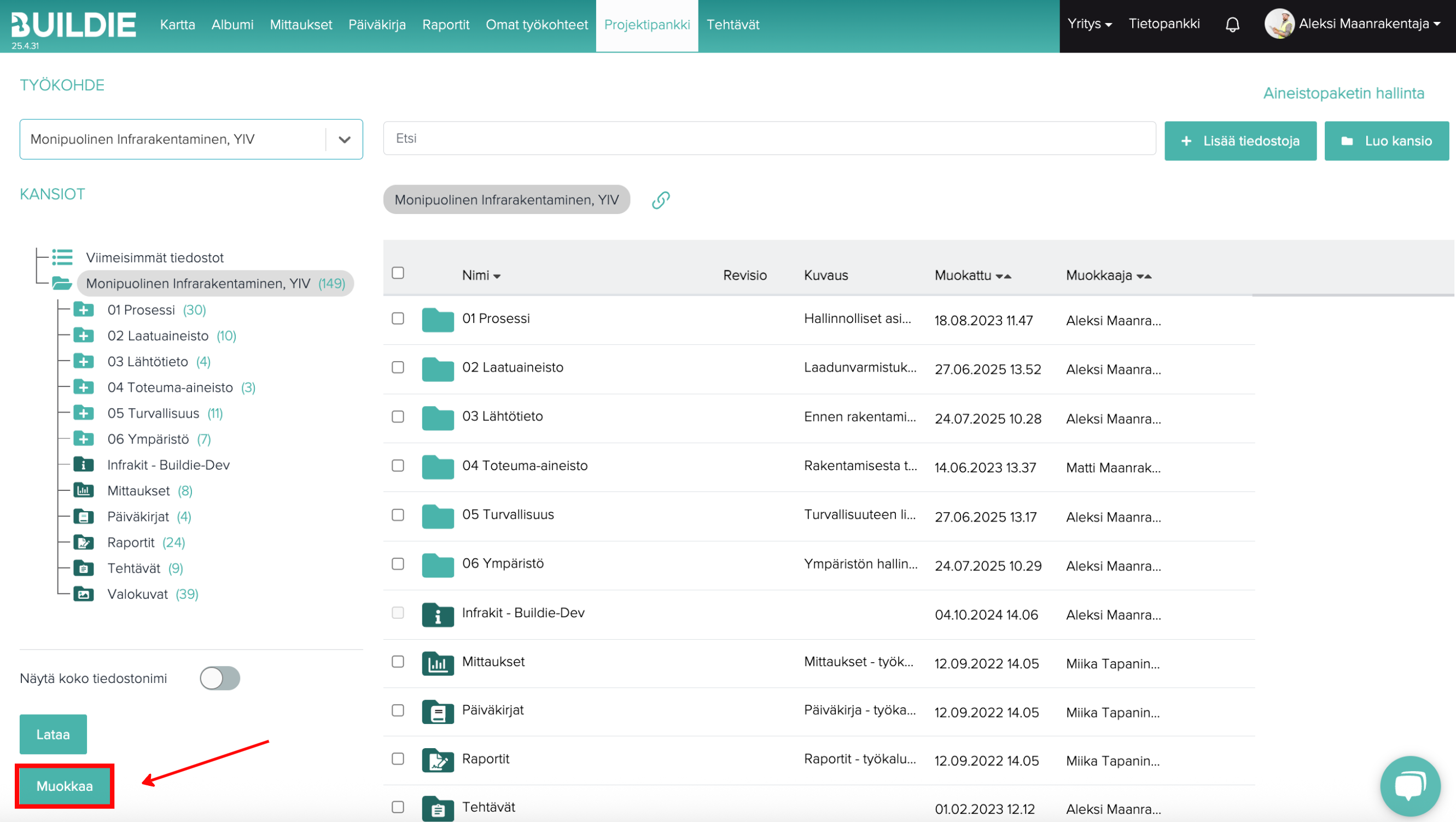Sort the list by Nimi column
The height and width of the screenshot is (822, 1456).
[481, 275]
